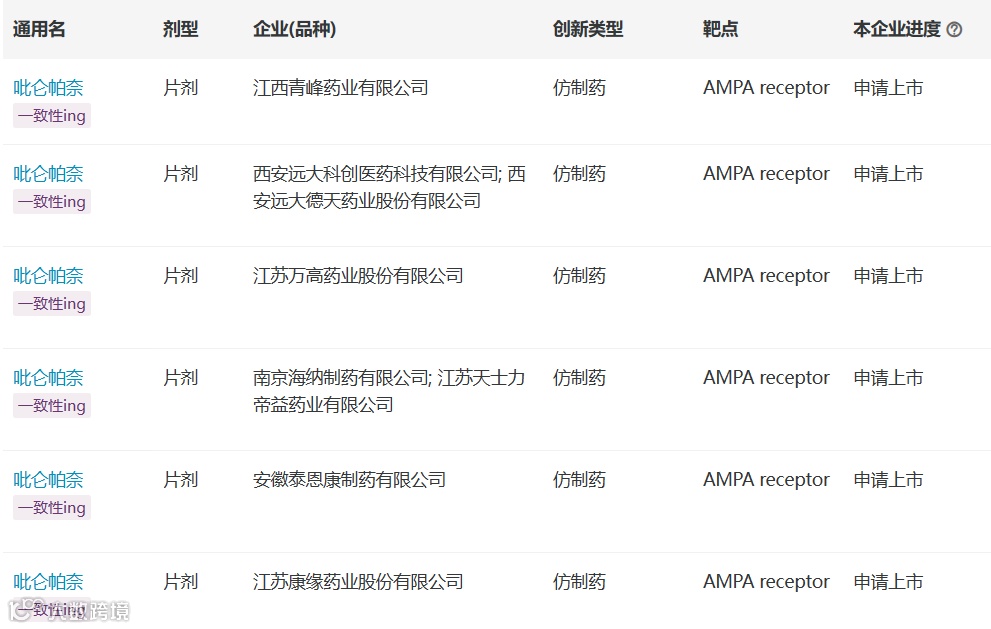Click 仿制药 in 南京海纳制药 row

[579, 378]
